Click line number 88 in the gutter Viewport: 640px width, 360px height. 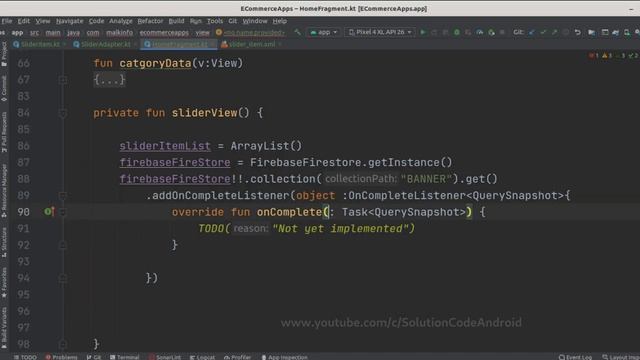(23, 179)
